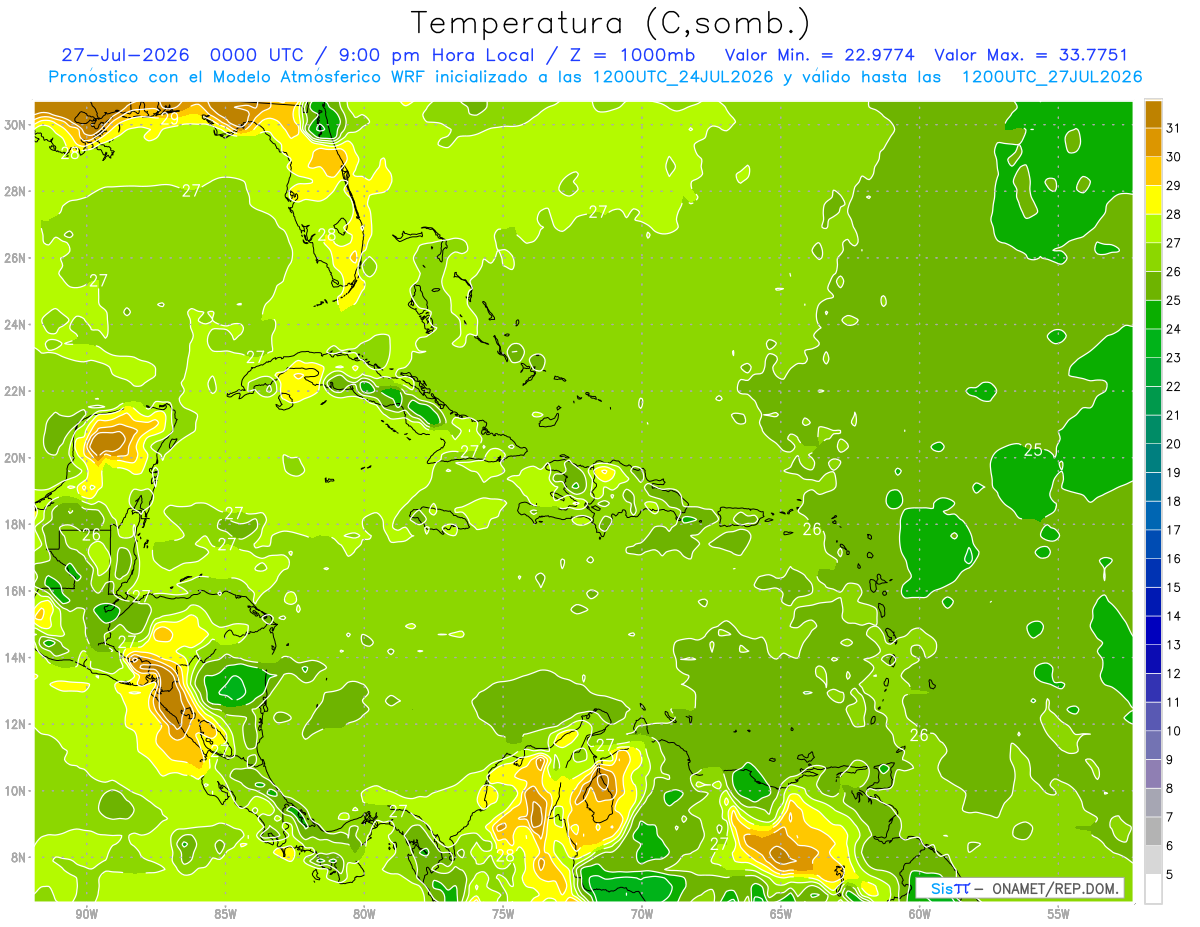Click the 31 label on the color scale

(x=1174, y=127)
